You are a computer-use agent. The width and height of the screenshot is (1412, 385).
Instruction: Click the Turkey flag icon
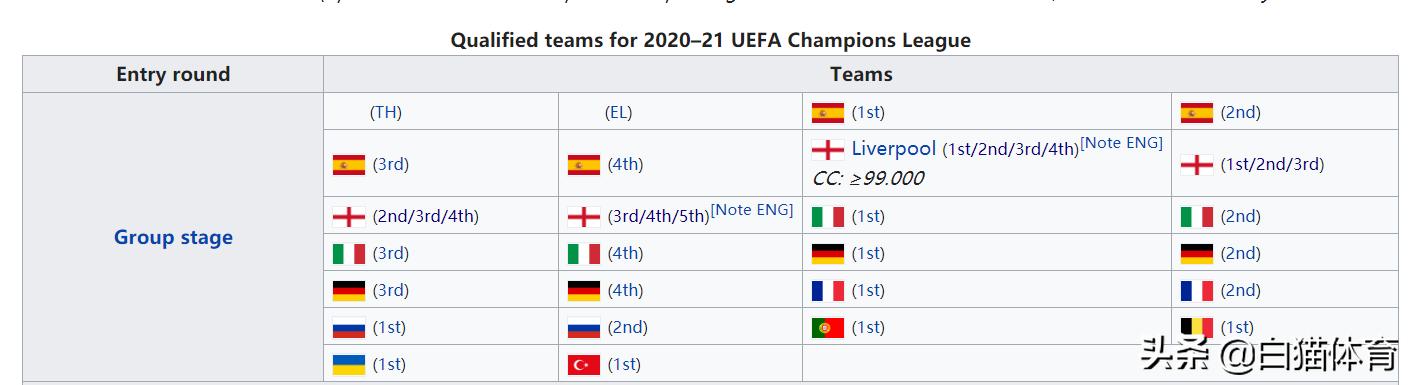pyautogui.click(x=584, y=364)
